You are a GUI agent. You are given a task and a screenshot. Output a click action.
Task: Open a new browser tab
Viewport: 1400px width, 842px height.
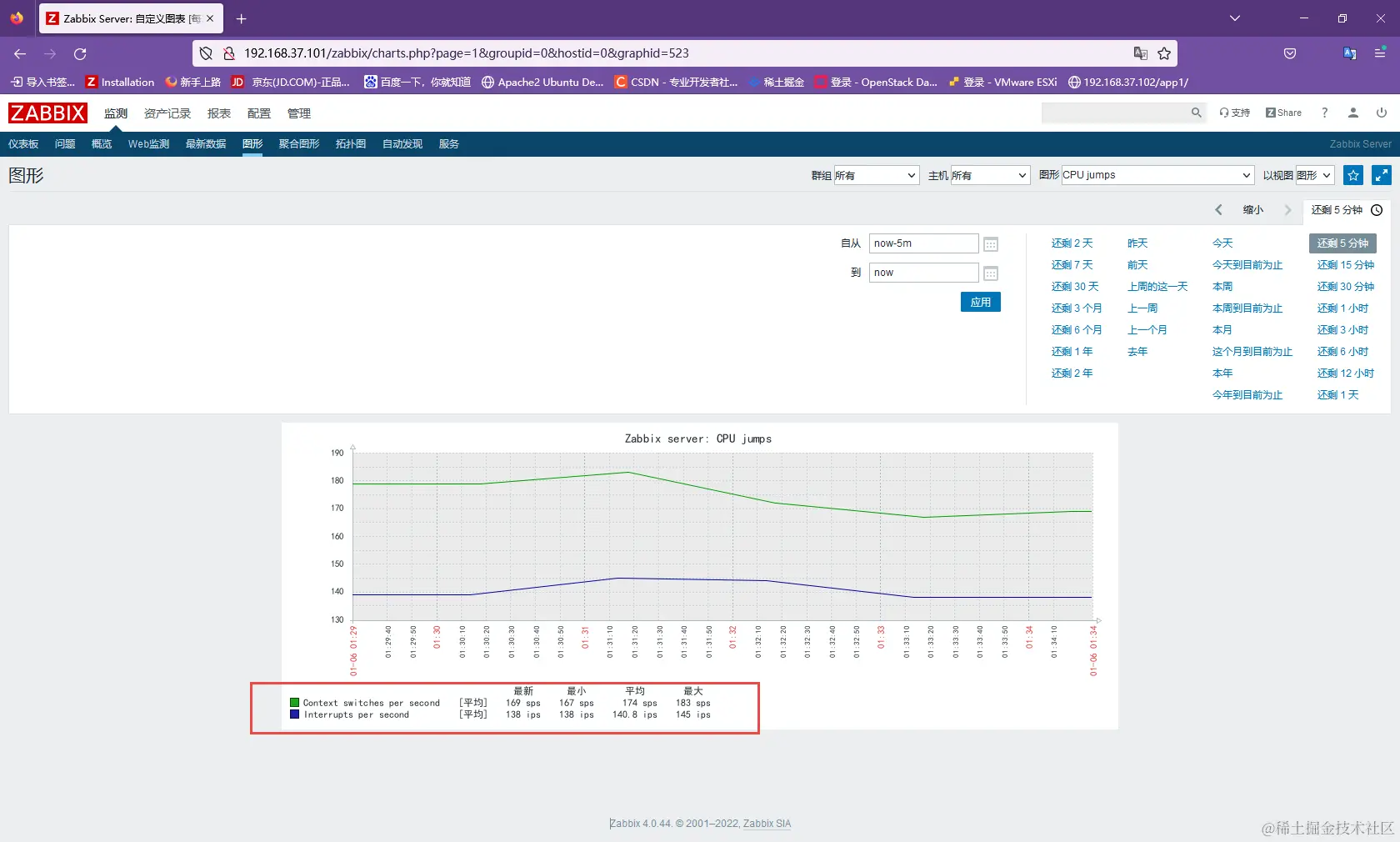click(x=241, y=18)
